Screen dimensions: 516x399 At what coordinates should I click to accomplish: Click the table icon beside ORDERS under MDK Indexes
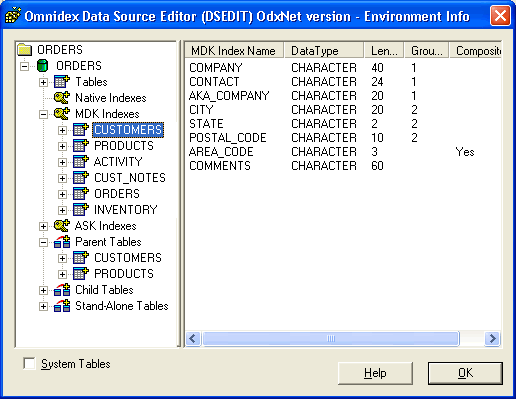81,194
